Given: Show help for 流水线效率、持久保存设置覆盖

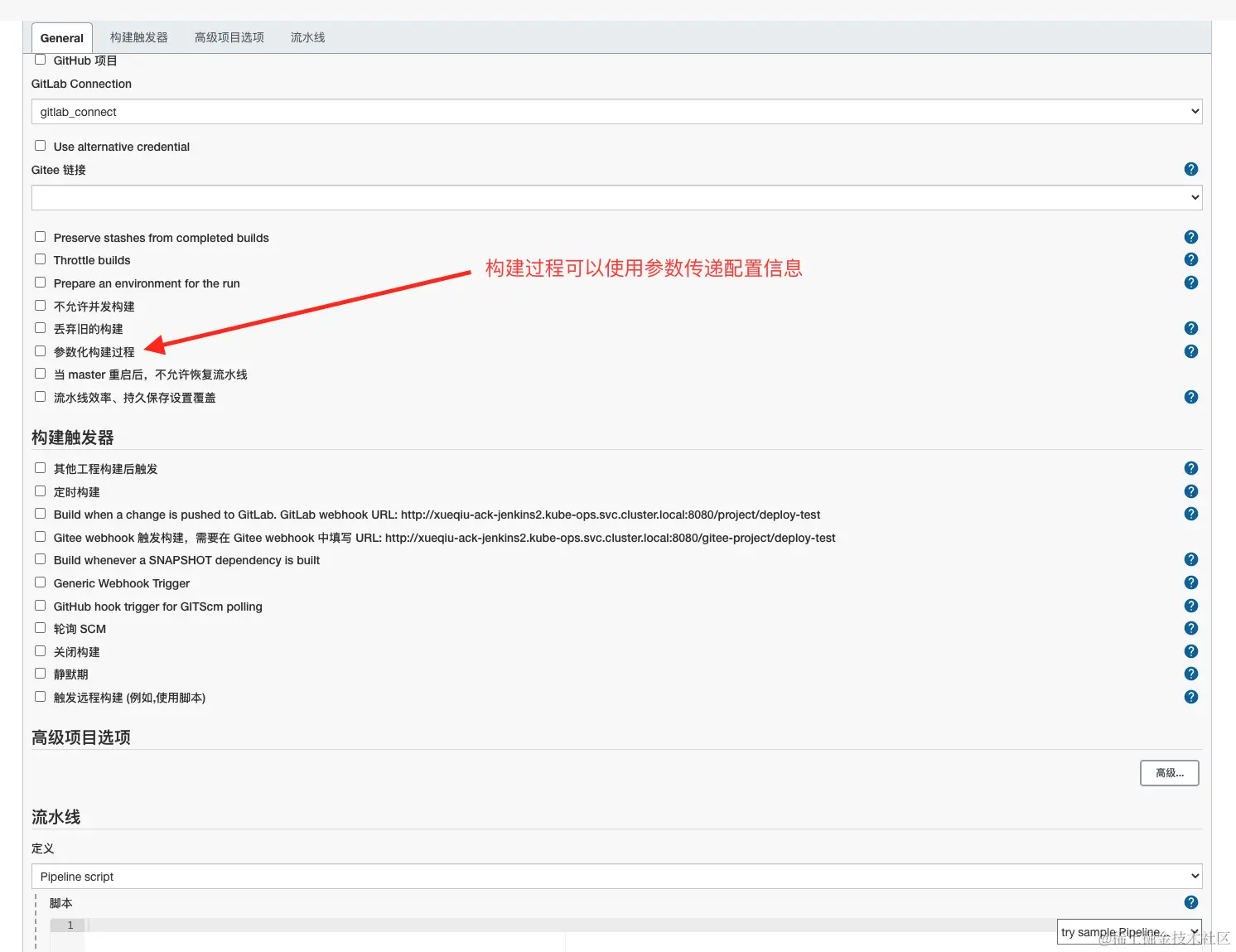Looking at the screenshot, I should pos(1191,397).
